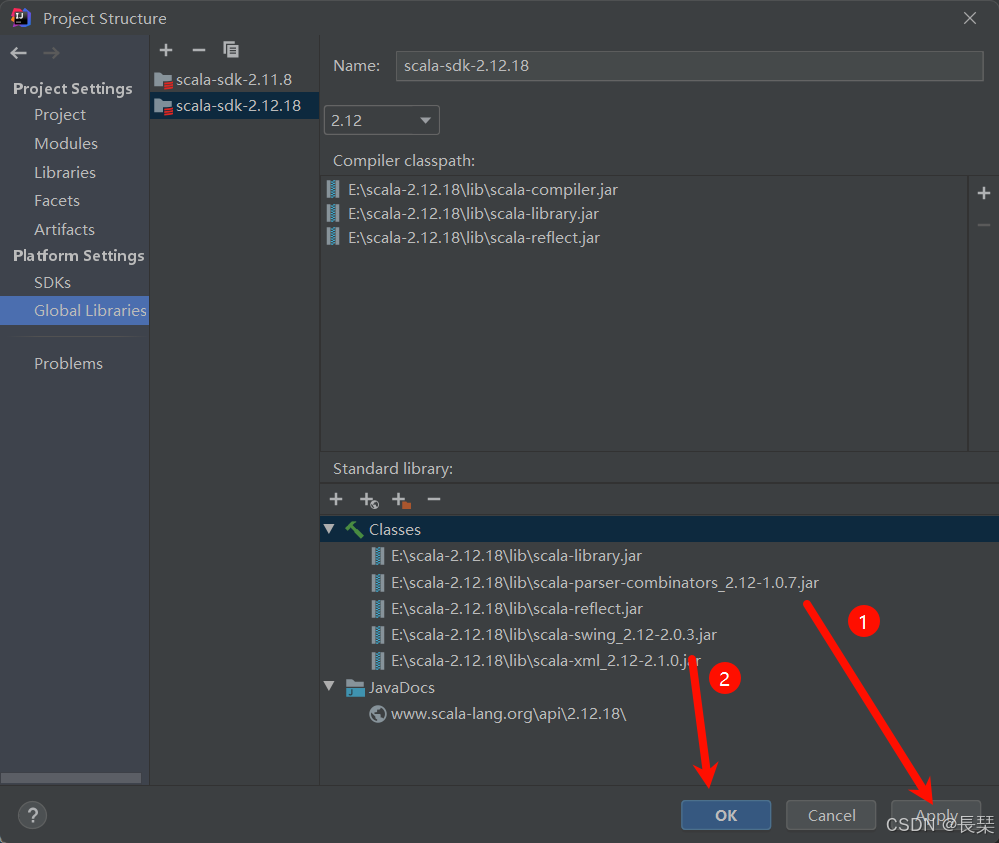Switch to the Libraries section
This screenshot has width=999, height=843.
click(x=64, y=172)
